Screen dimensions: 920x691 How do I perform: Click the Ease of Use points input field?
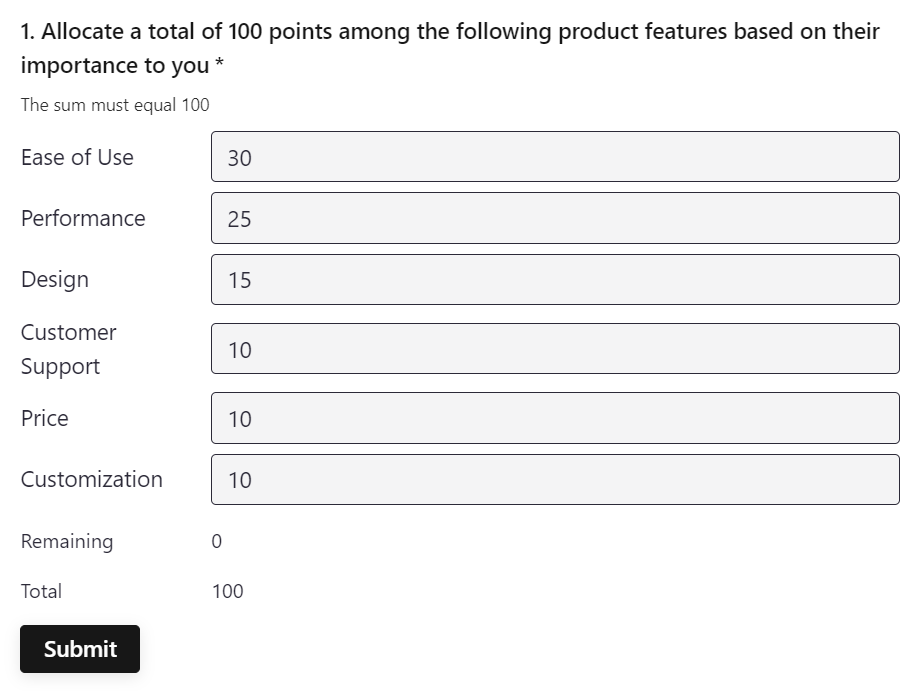[x=554, y=156]
